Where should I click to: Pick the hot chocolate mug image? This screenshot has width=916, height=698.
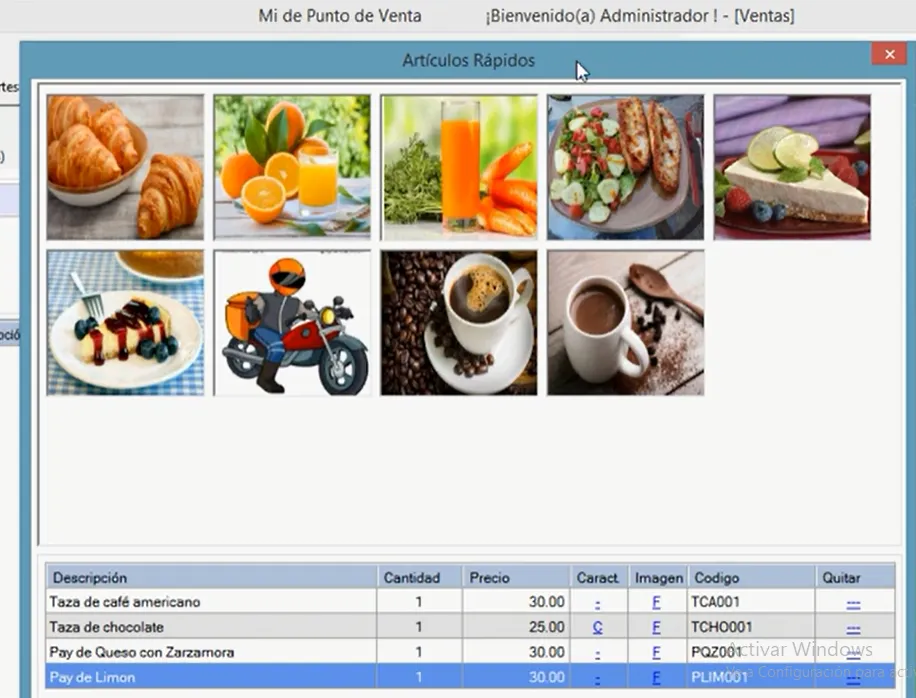pyautogui.click(x=625, y=322)
